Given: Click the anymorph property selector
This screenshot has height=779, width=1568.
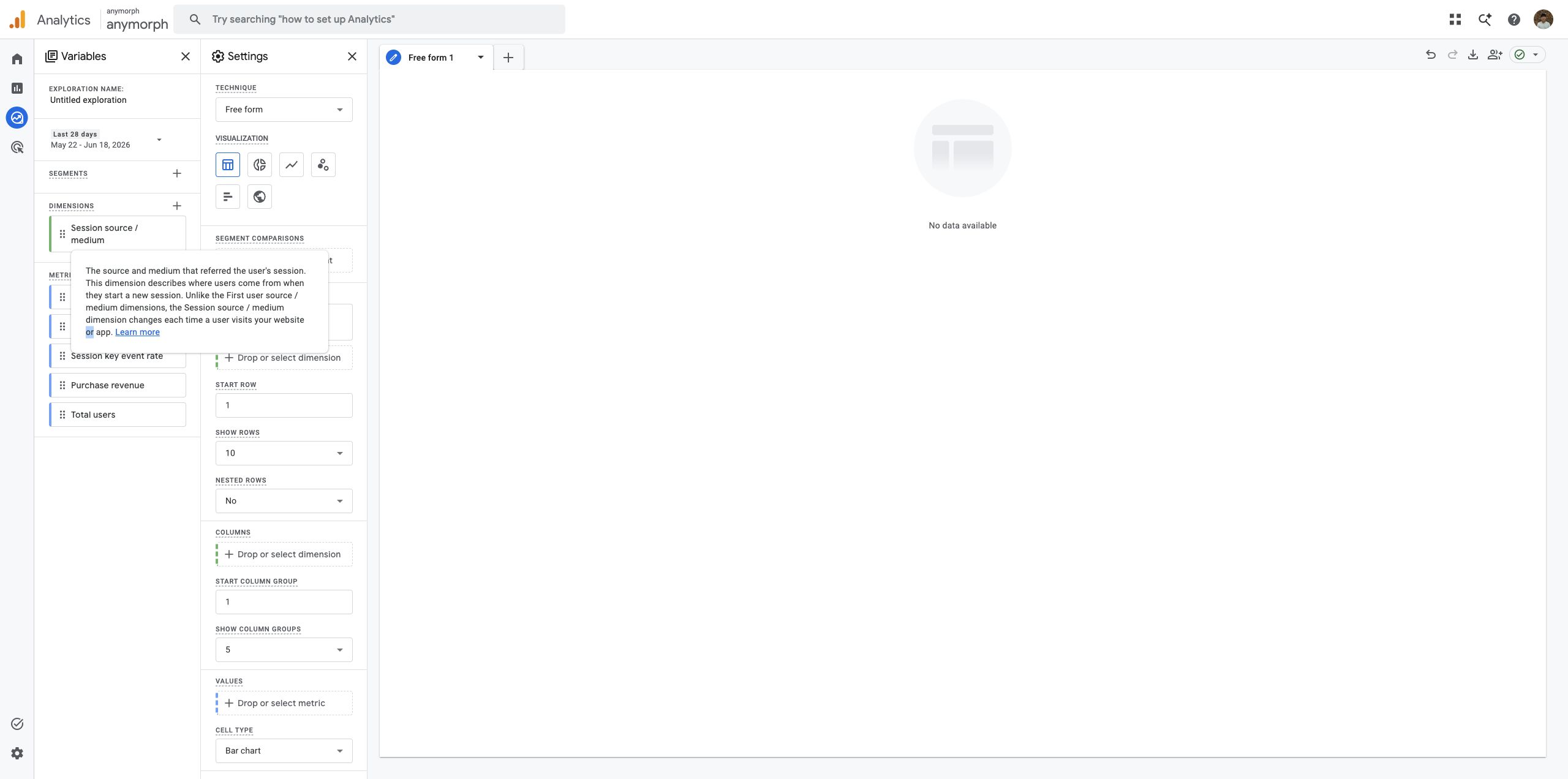Looking at the screenshot, I should 137,20.
